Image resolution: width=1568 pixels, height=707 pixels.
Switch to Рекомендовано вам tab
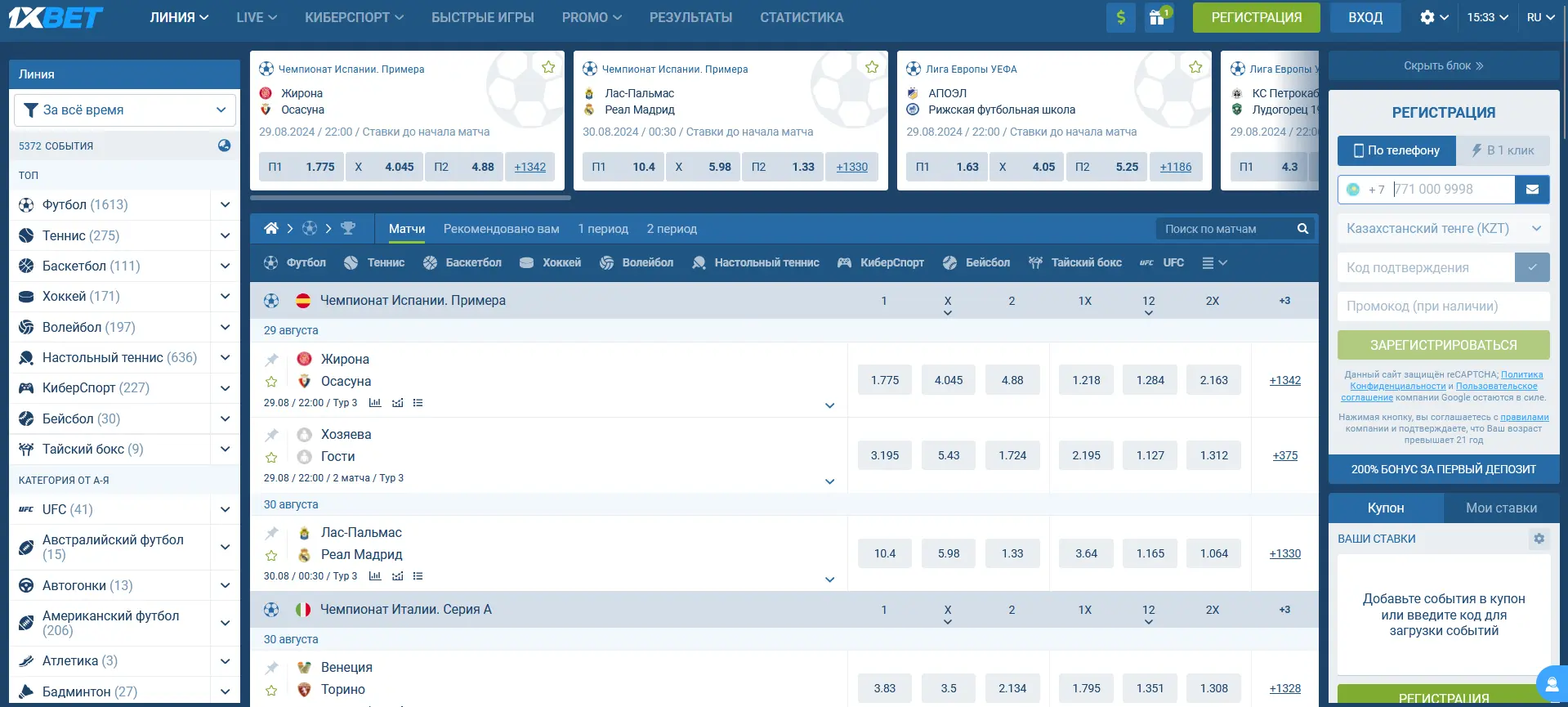(x=502, y=229)
